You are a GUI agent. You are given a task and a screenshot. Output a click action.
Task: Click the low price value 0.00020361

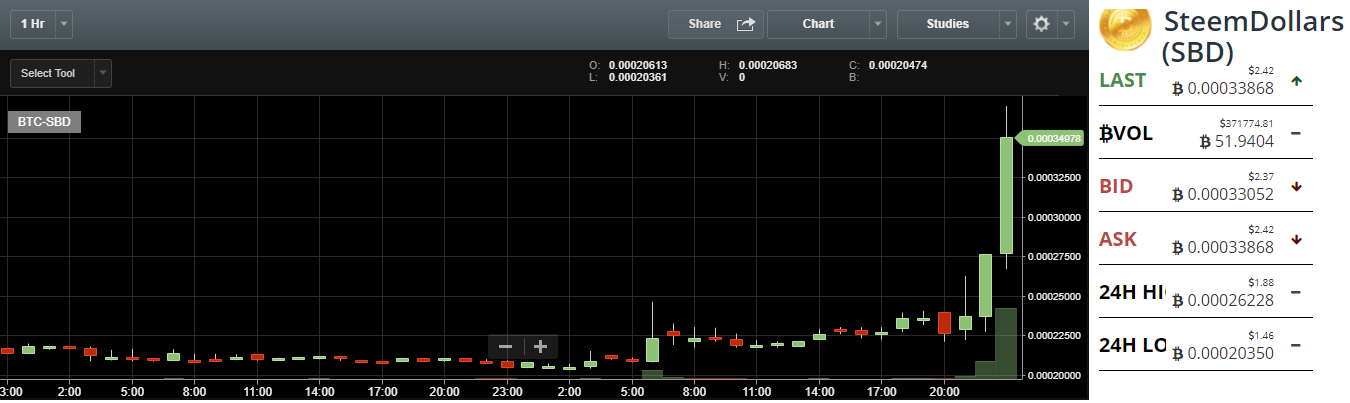[638, 77]
